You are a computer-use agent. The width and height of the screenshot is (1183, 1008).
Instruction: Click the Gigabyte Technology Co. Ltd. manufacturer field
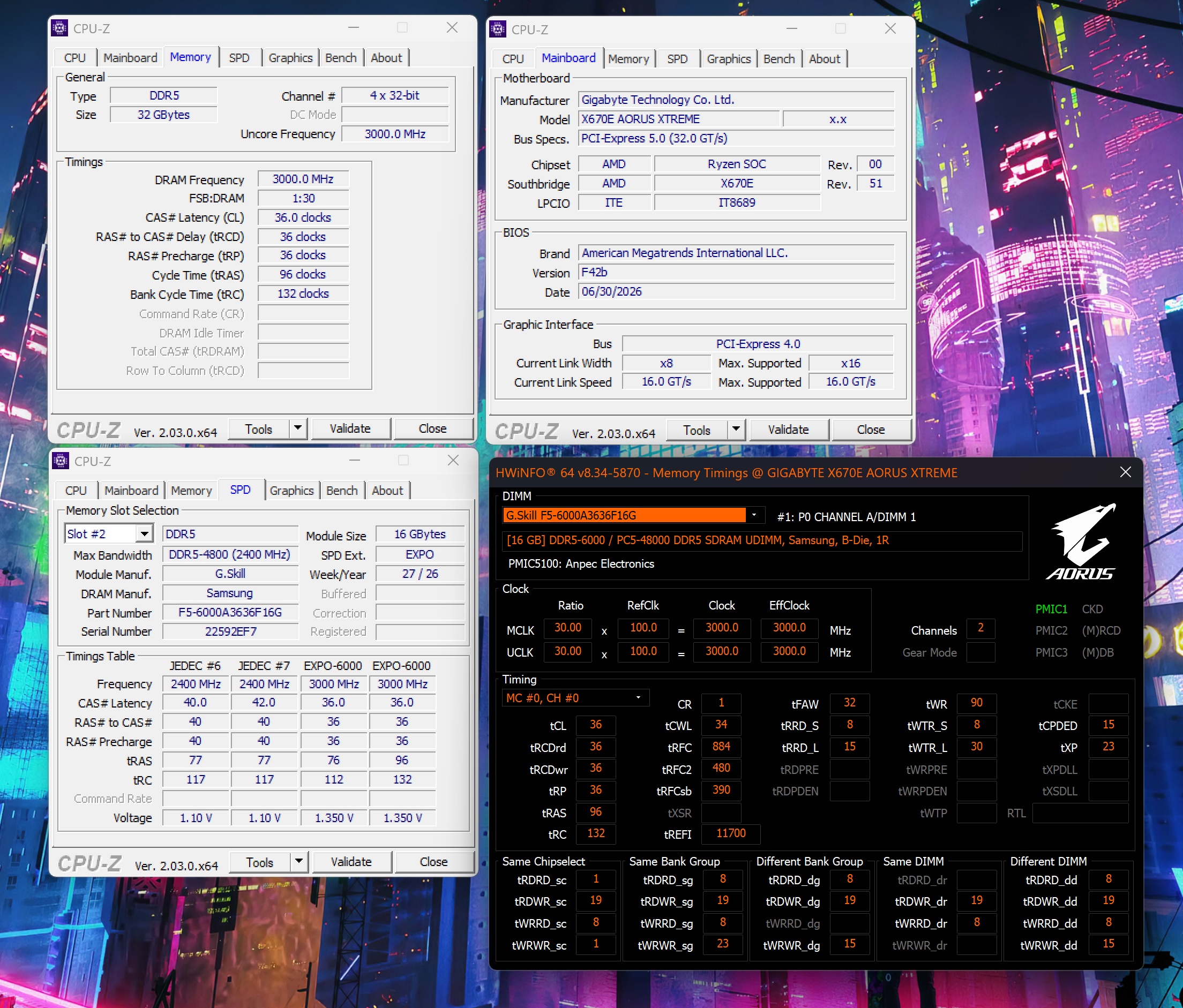(x=736, y=99)
